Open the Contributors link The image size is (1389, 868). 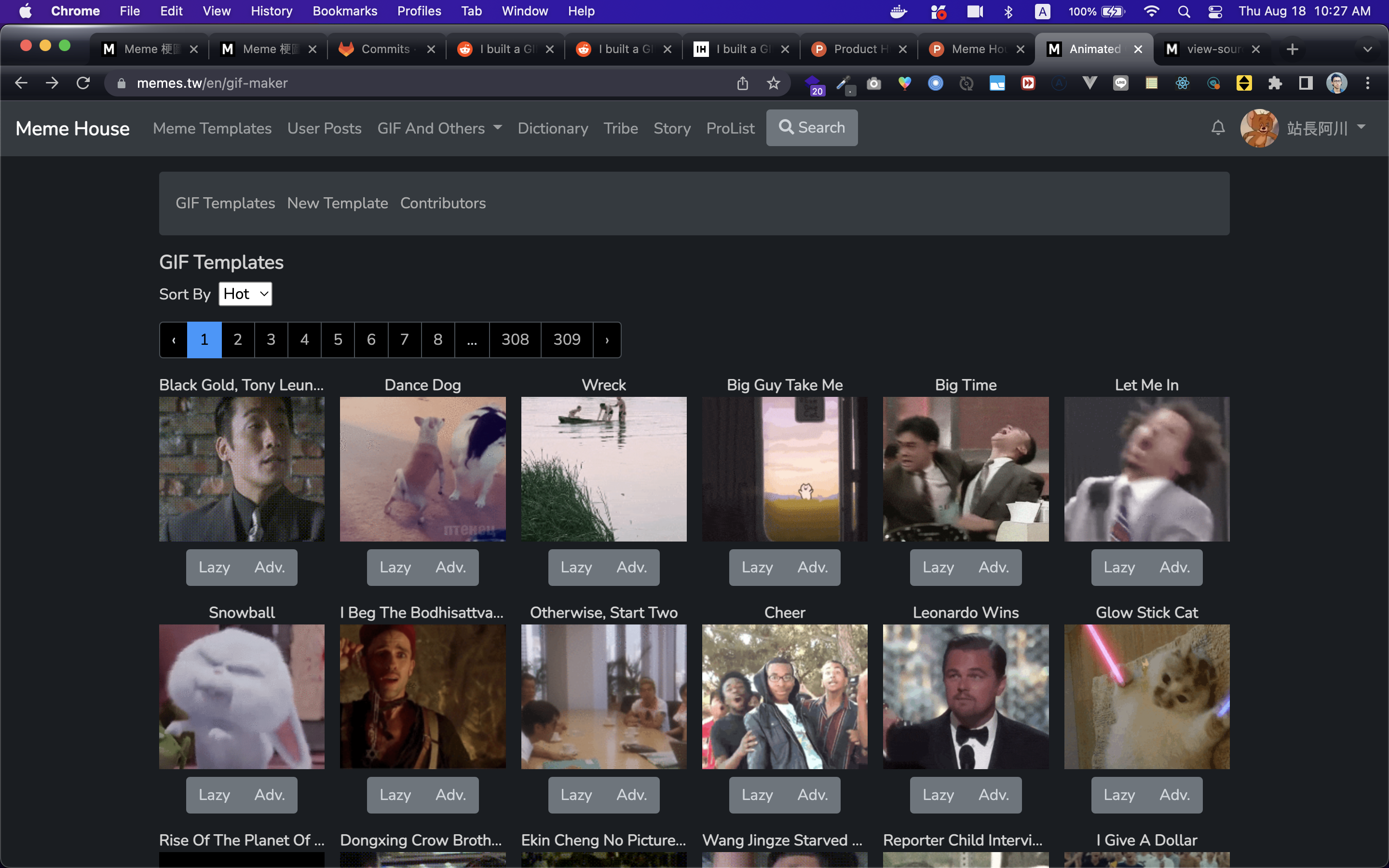pyautogui.click(x=443, y=203)
